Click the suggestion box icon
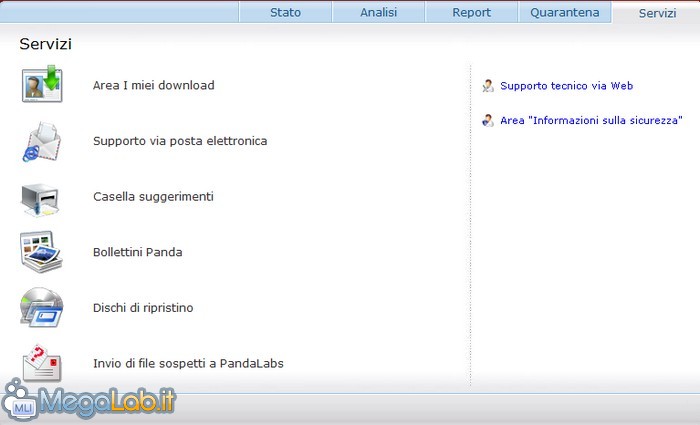Viewport: 700px width, 425px height. (40, 200)
